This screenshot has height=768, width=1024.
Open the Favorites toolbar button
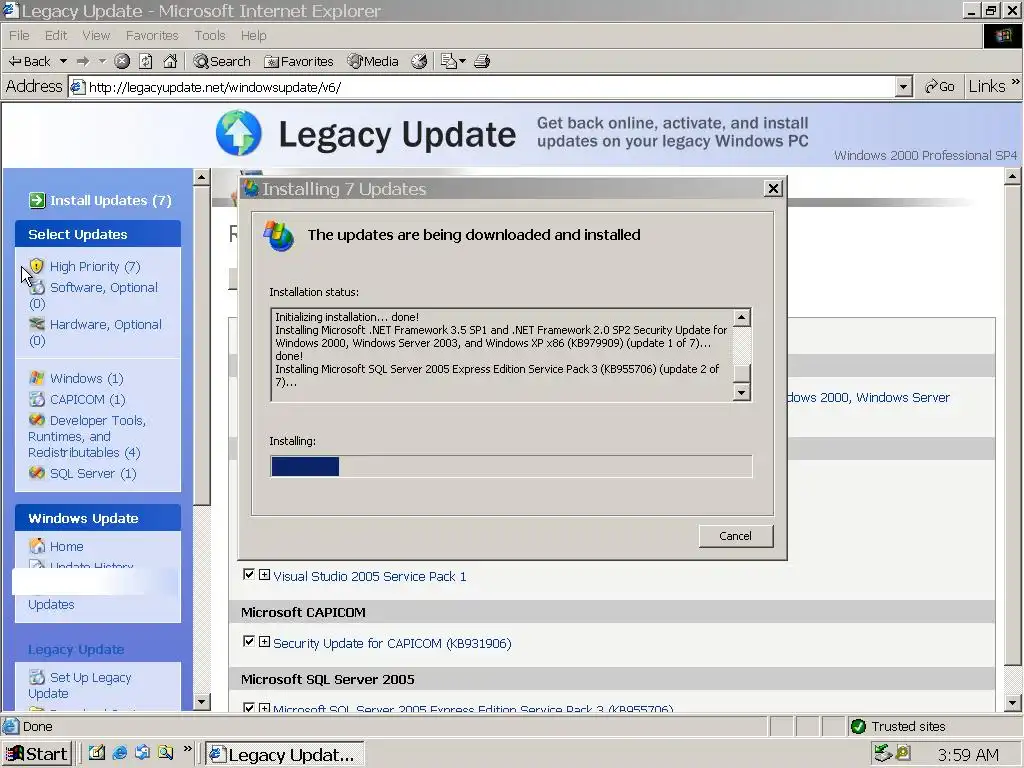pyautogui.click(x=299, y=61)
